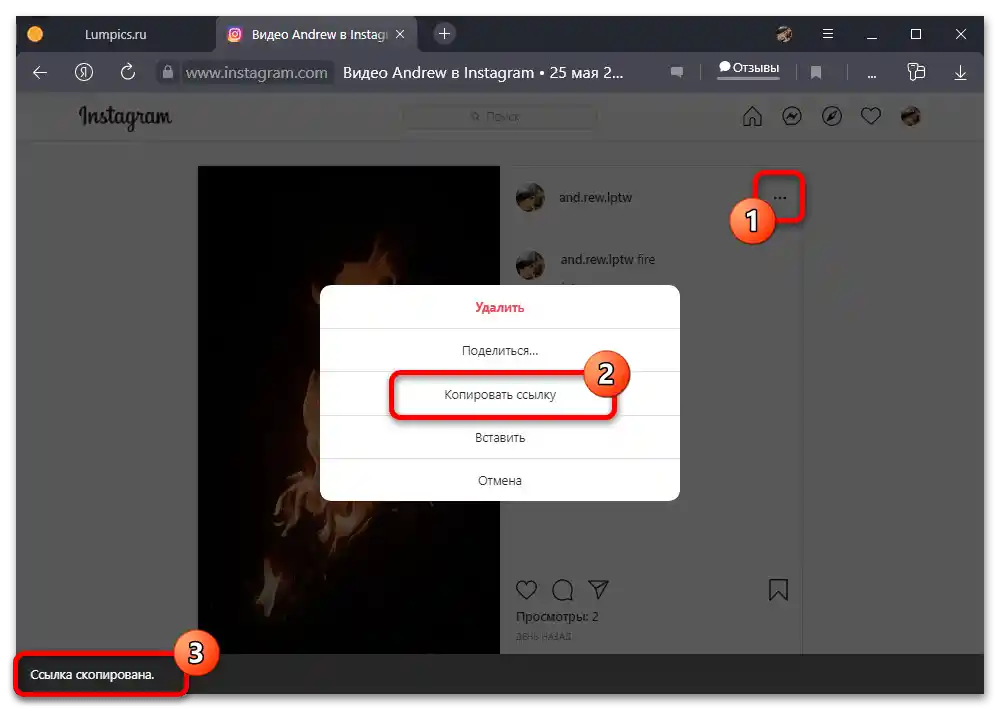
Task: Select Удалить in the dialog
Action: pos(499,307)
